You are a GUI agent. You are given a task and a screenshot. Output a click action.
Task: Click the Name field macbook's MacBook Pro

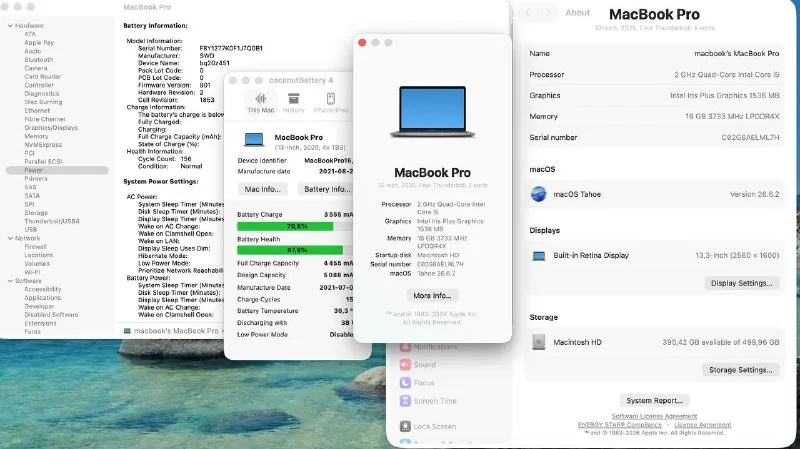pyautogui.click(x=736, y=54)
